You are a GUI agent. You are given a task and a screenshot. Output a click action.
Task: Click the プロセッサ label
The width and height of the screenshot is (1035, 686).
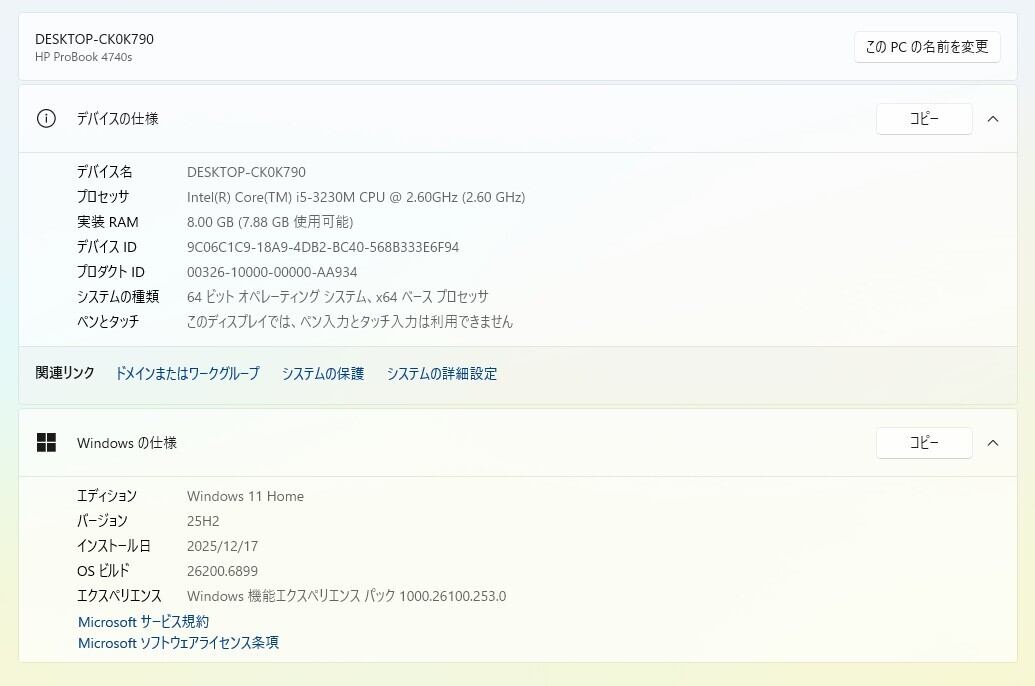click(103, 197)
